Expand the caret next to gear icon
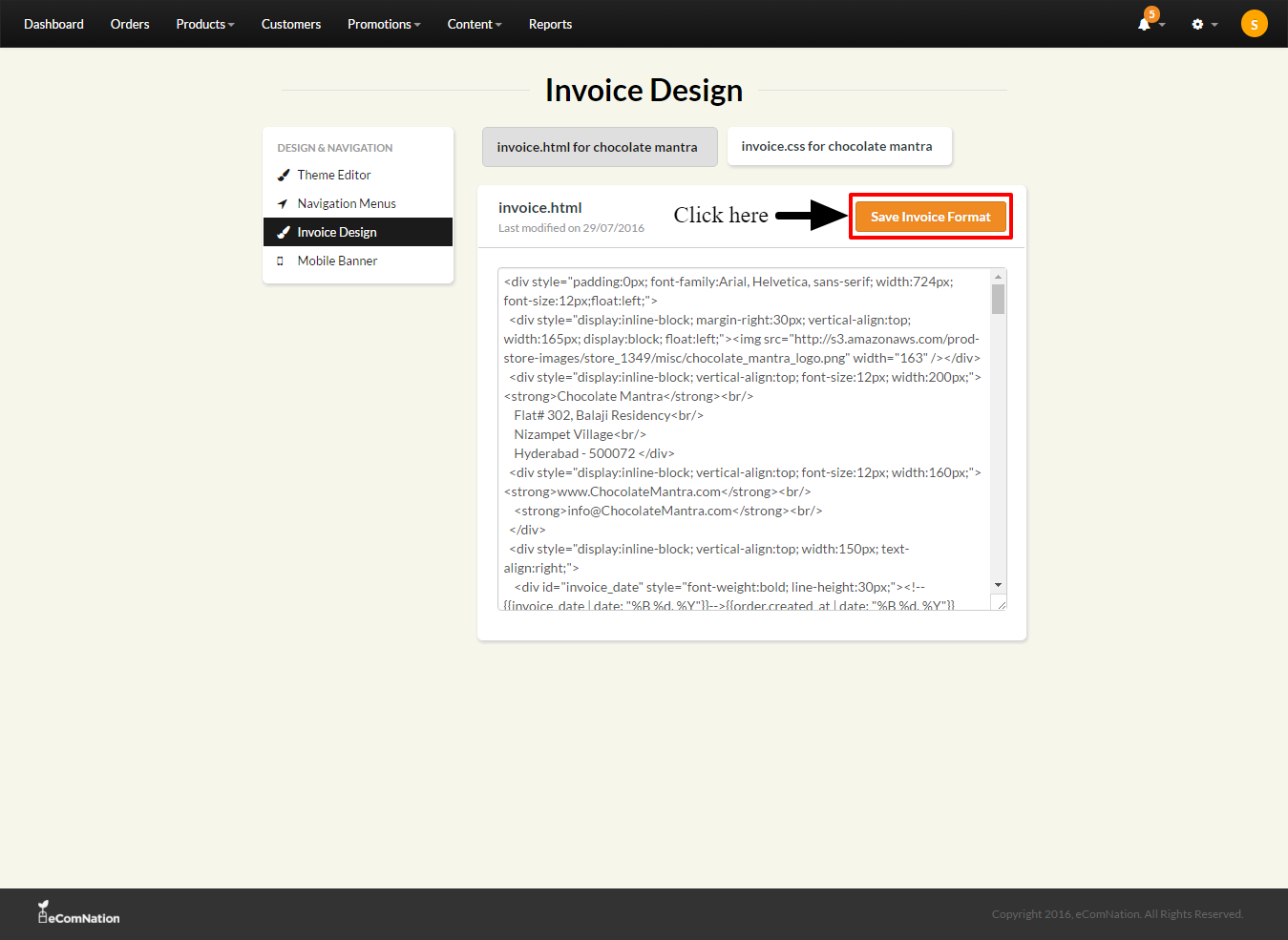 tap(1214, 25)
